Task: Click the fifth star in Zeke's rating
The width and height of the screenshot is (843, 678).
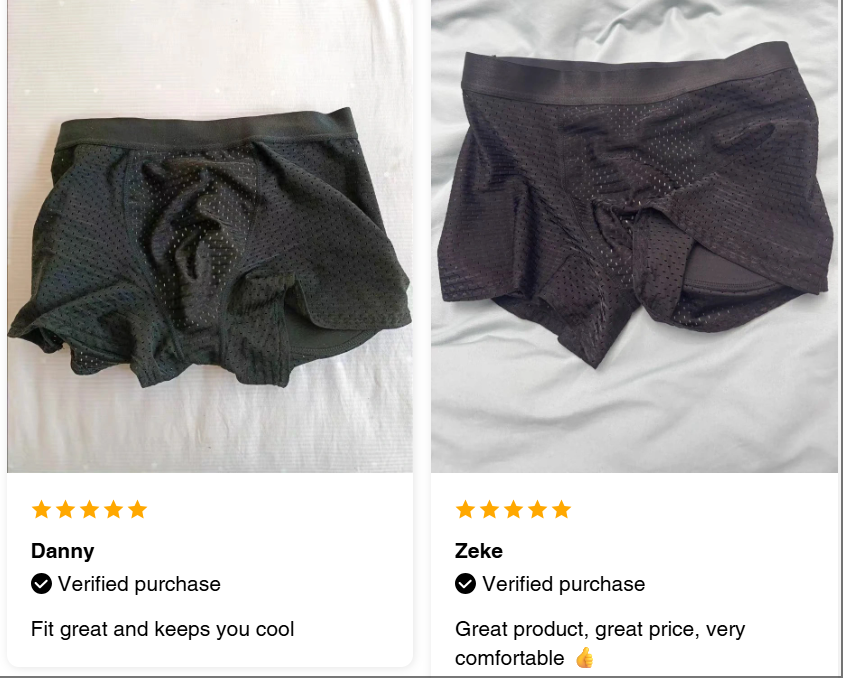Action: click(561, 509)
